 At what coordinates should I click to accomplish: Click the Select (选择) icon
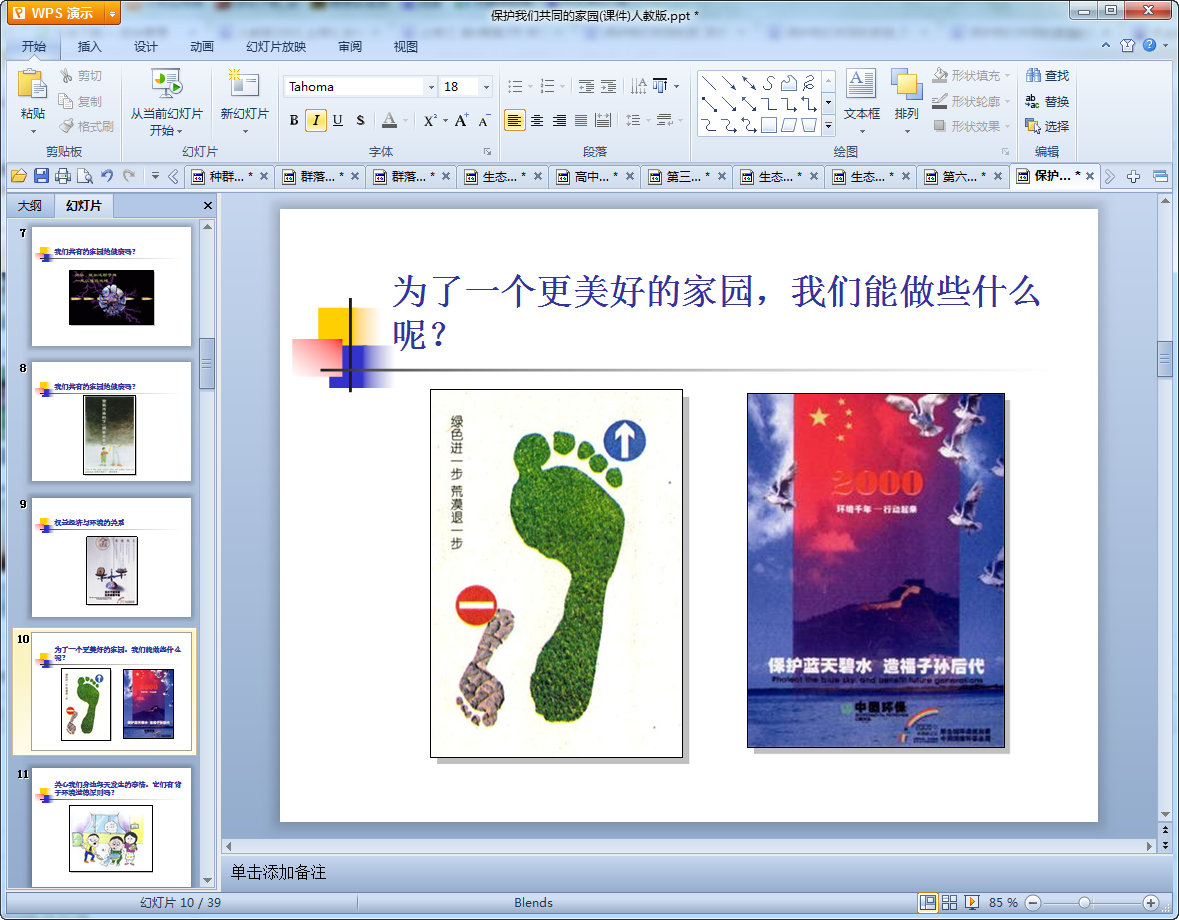1033,126
